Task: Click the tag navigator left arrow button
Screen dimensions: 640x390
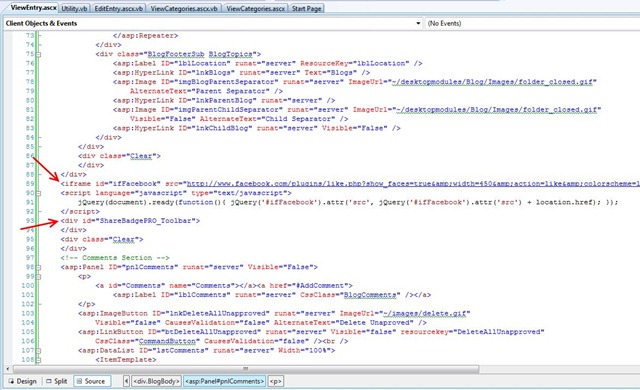Action: 126,381
